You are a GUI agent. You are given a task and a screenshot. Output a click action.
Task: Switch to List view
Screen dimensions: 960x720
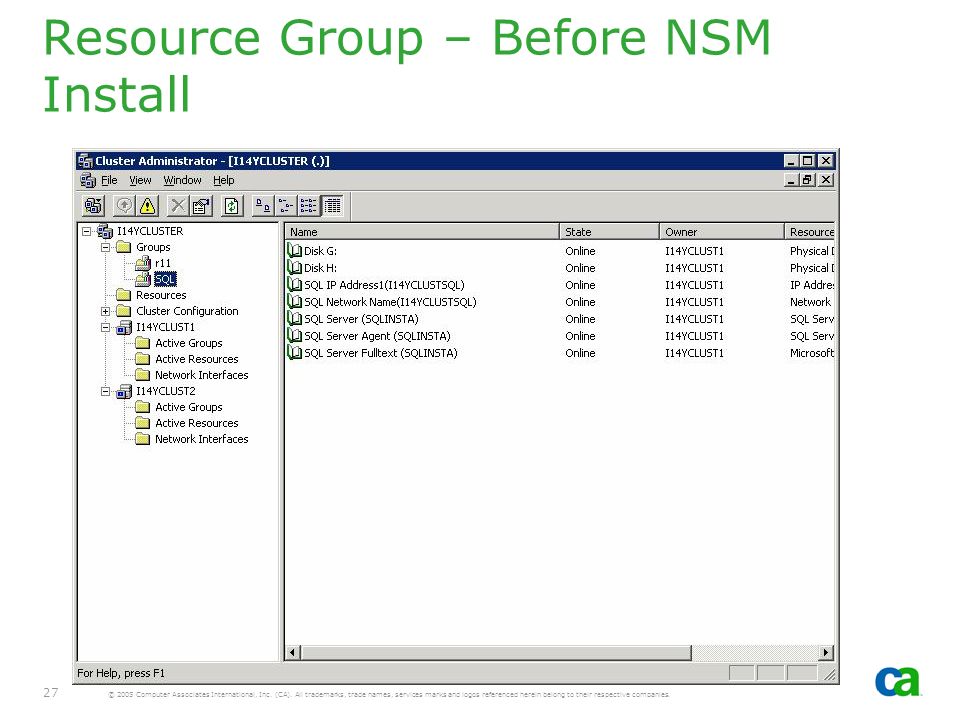coord(309,206)
